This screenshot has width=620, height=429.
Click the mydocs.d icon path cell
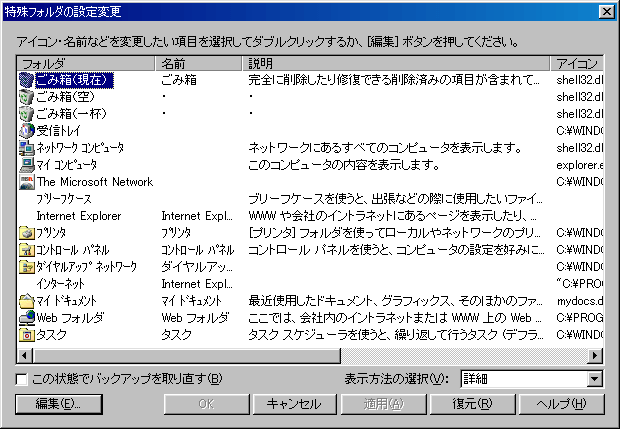click(x=579, y=301)
